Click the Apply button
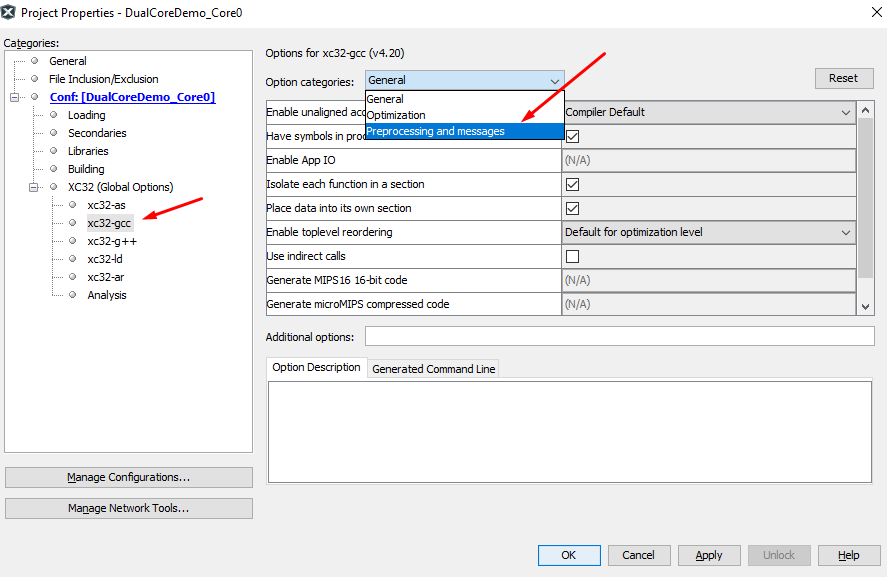Viewport: 887px width, 577px height. (x=708, y=555)
